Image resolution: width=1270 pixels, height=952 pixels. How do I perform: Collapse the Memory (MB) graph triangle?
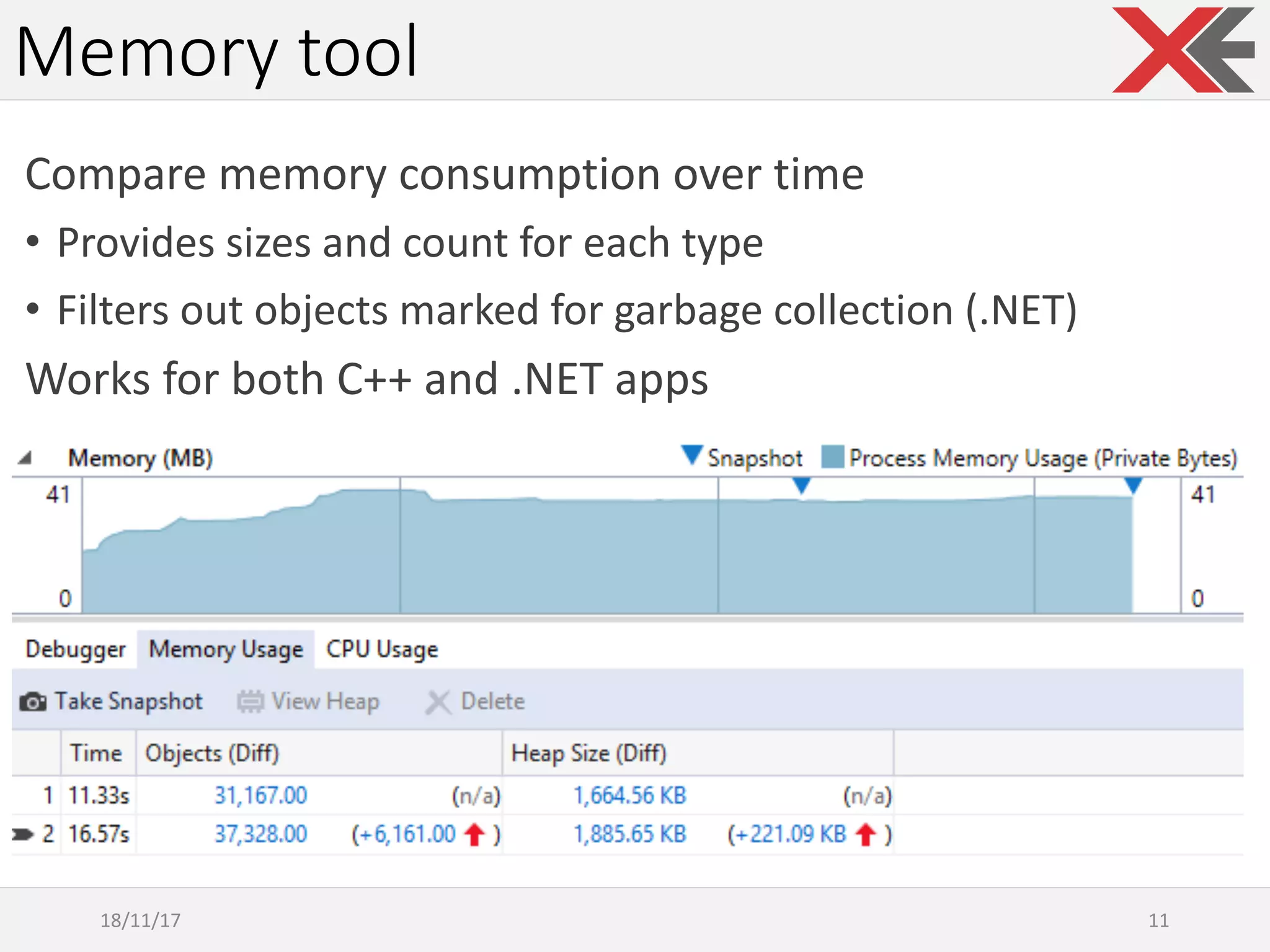tap(25, 459)
